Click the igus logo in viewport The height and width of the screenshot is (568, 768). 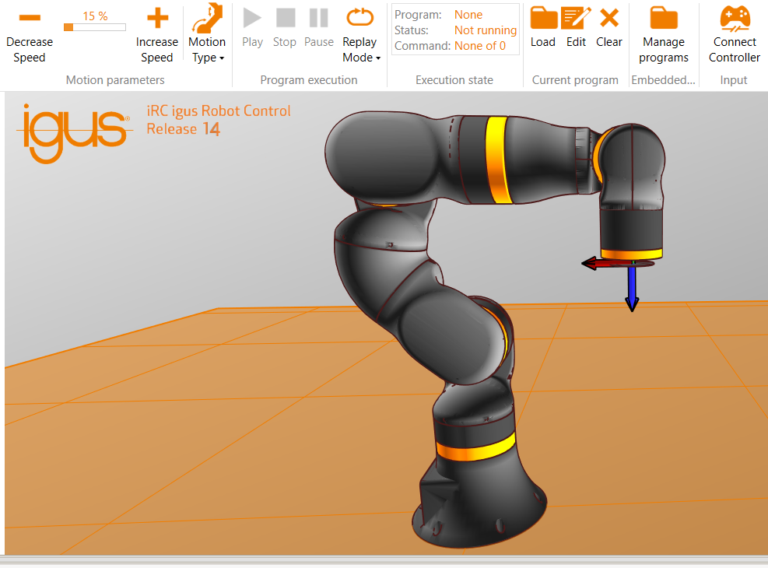72,134
